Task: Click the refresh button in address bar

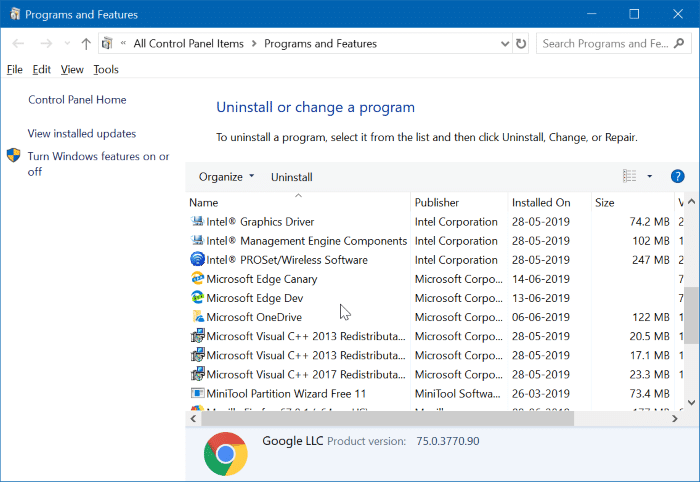Action: (521, 44)
